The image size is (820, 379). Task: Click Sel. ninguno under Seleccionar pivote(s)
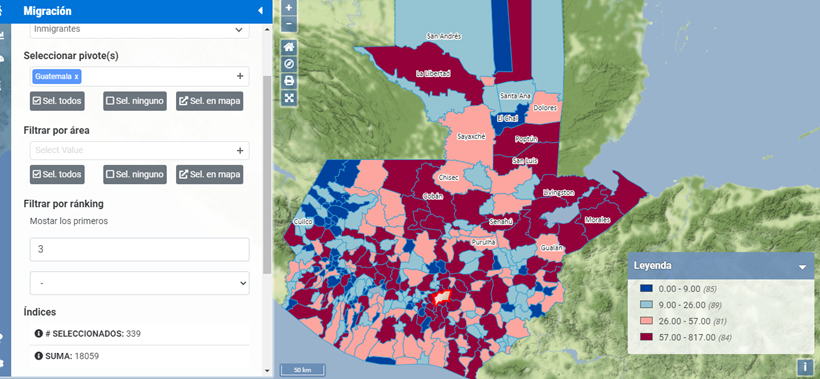tap(134, 101)
